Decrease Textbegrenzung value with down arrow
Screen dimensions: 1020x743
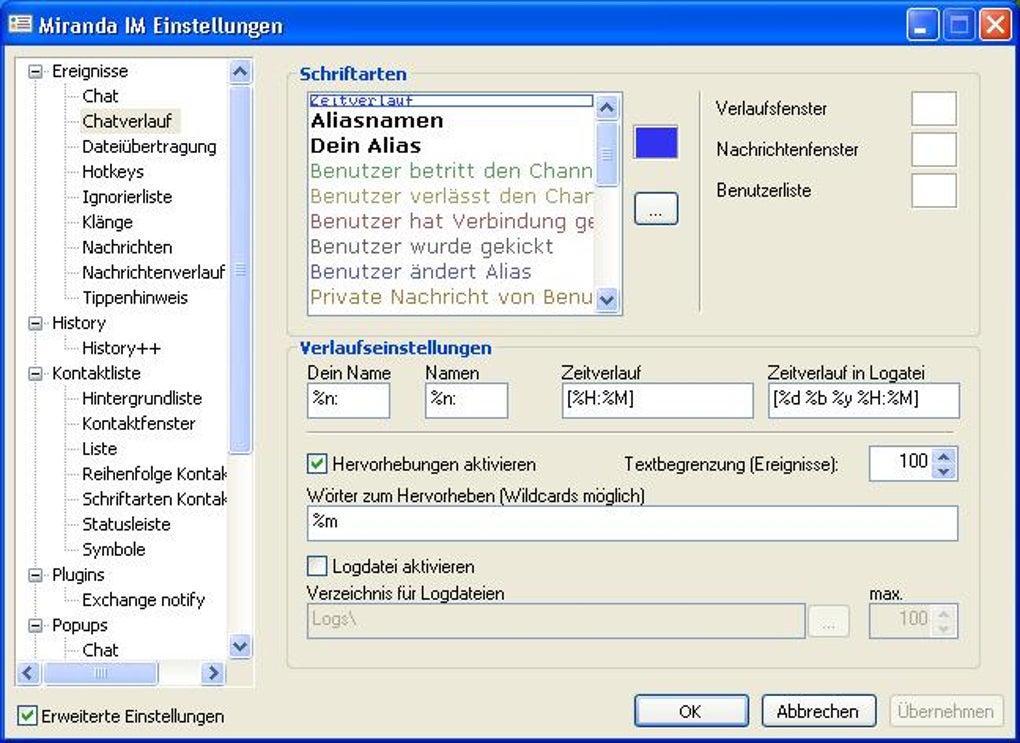click(944, 472)
